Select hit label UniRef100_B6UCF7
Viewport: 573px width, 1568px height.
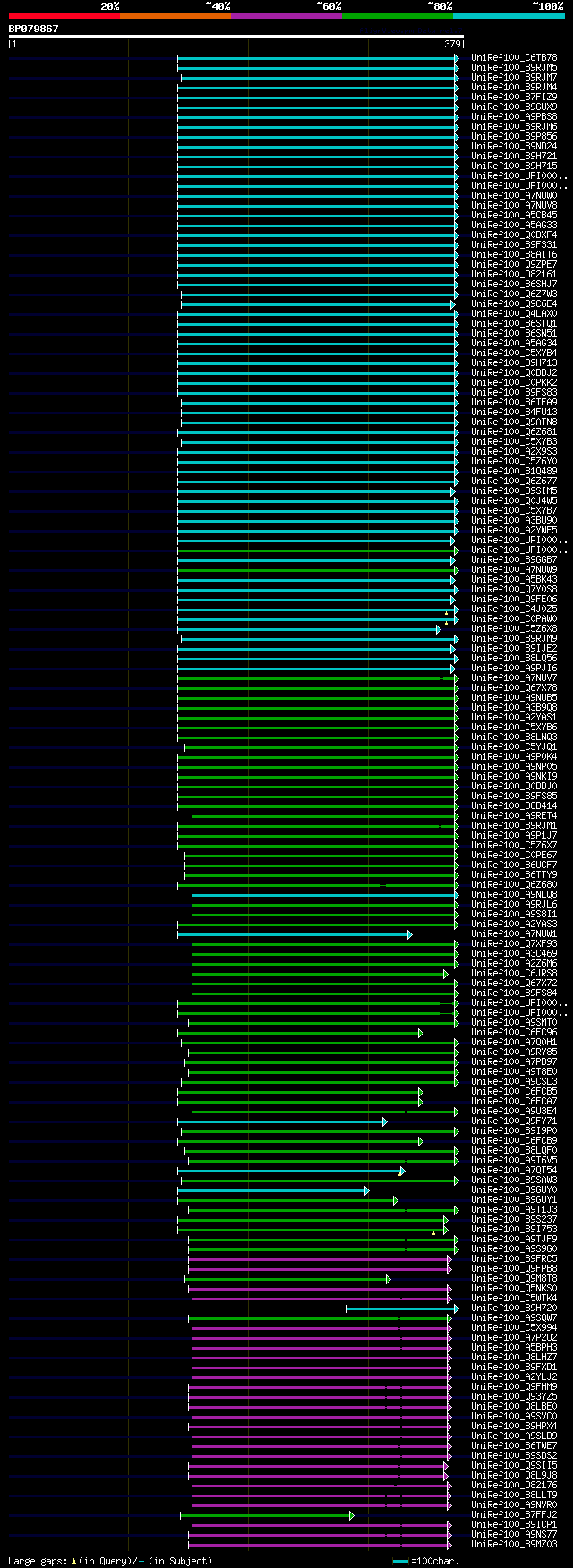tap(514, 865)
